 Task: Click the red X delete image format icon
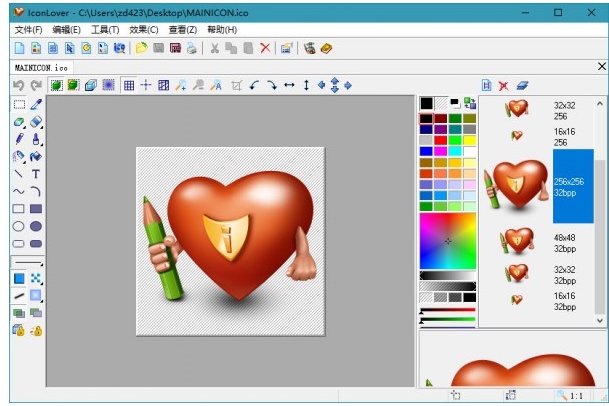point(504,85)
